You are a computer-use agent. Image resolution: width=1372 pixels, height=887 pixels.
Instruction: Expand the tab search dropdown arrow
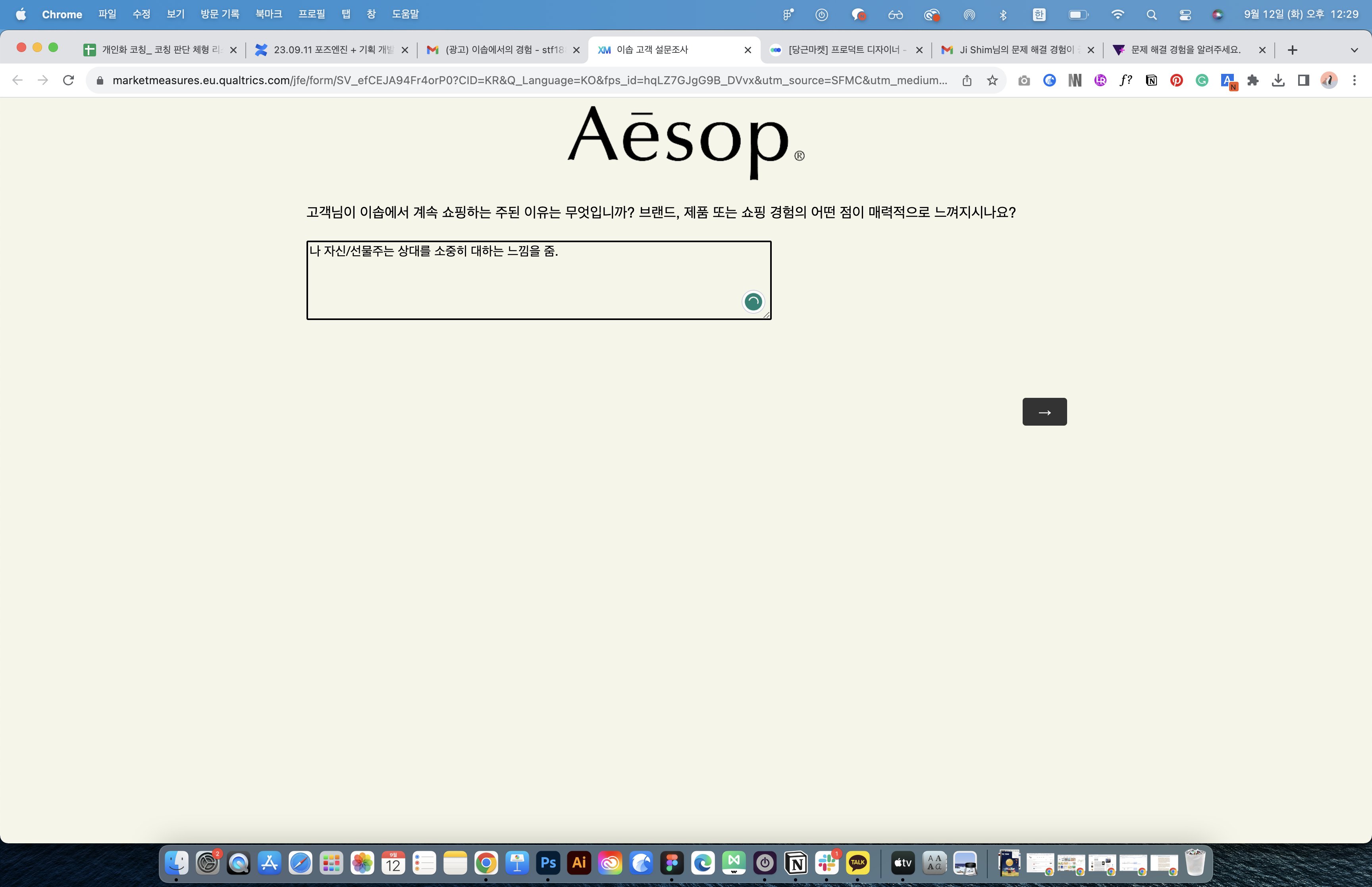1354,50
